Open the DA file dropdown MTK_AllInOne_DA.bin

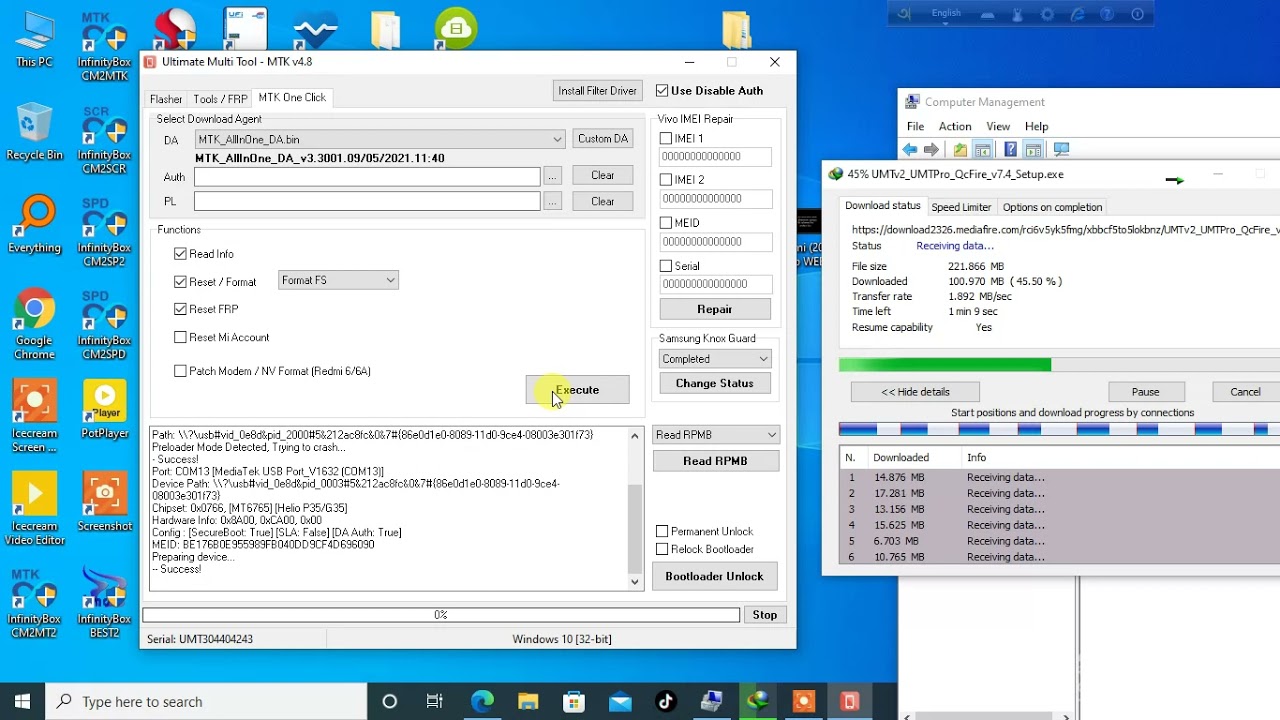[x=380, y=139]
